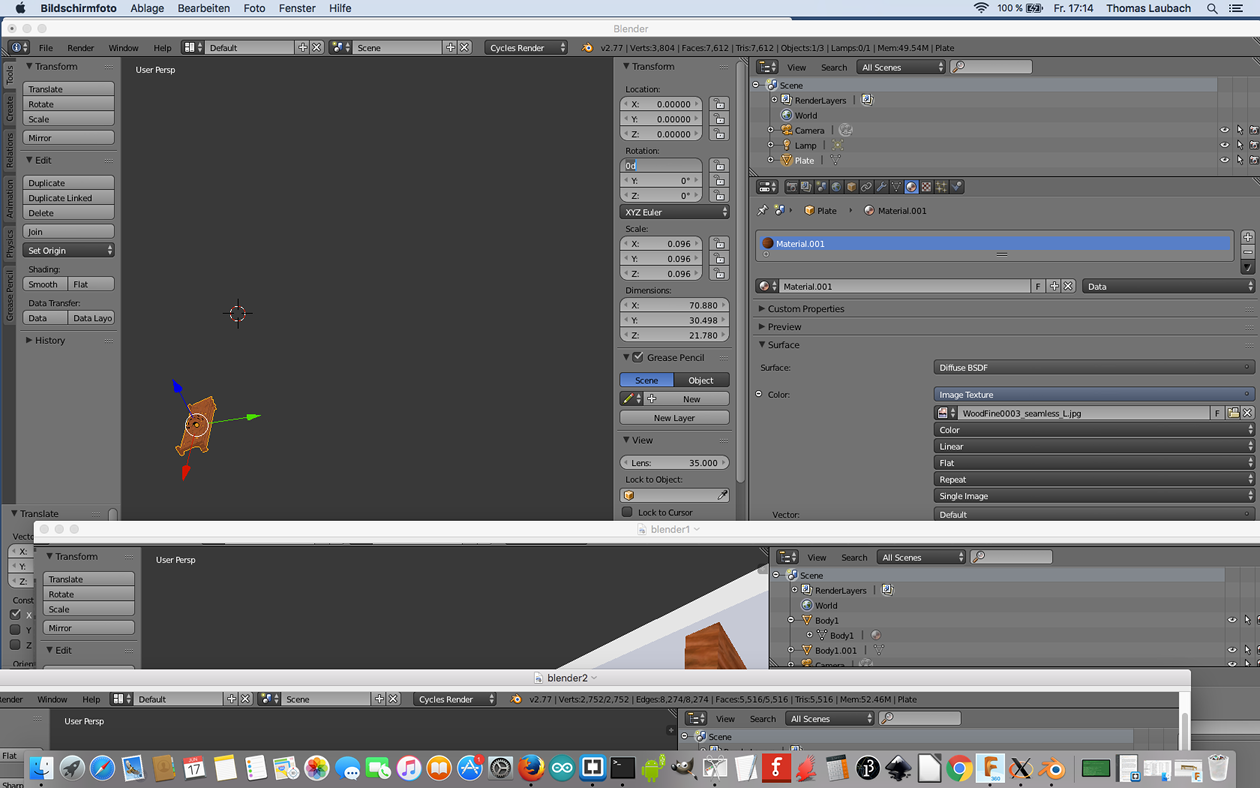
Task: Adjust the Lens 35.000 value field
Action: (674, 463)
